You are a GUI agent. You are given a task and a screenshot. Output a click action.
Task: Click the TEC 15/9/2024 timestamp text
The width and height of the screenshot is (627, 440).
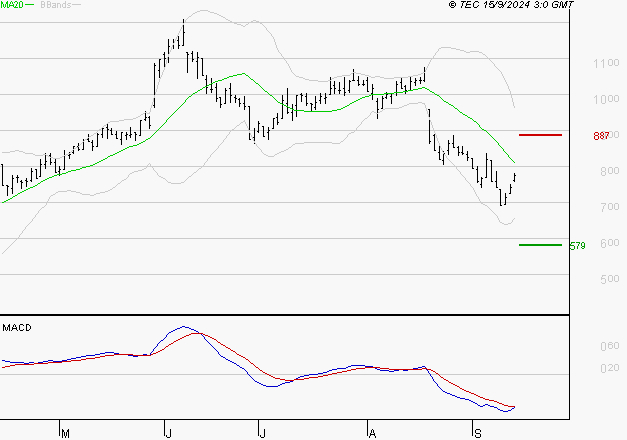tap(511, 5)
